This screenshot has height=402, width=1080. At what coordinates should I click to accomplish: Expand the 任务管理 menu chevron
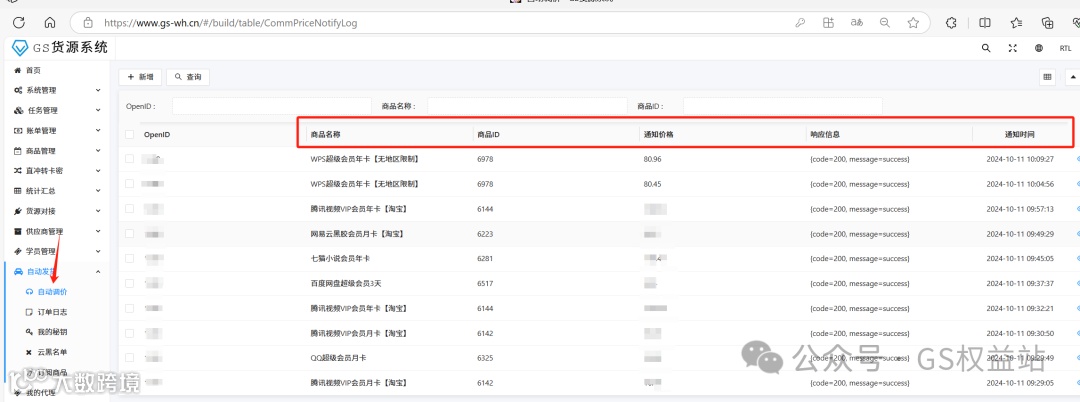pos(98,110)
